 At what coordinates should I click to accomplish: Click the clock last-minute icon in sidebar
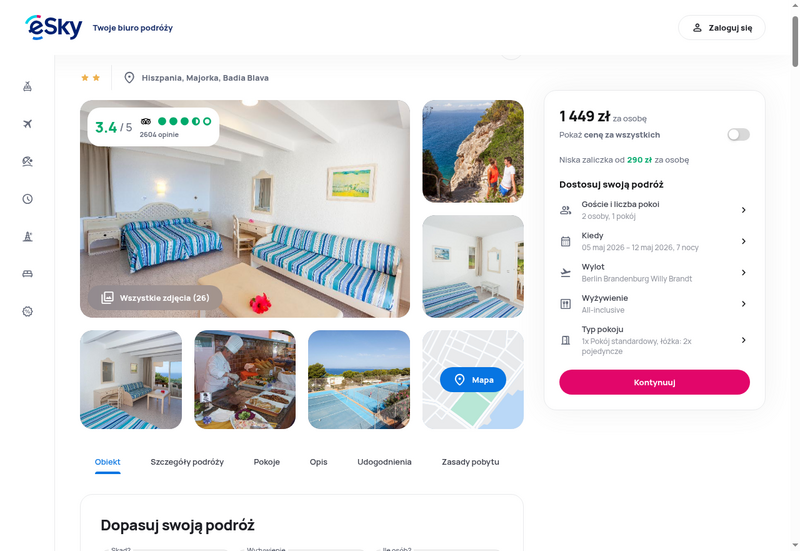point(28,199)
